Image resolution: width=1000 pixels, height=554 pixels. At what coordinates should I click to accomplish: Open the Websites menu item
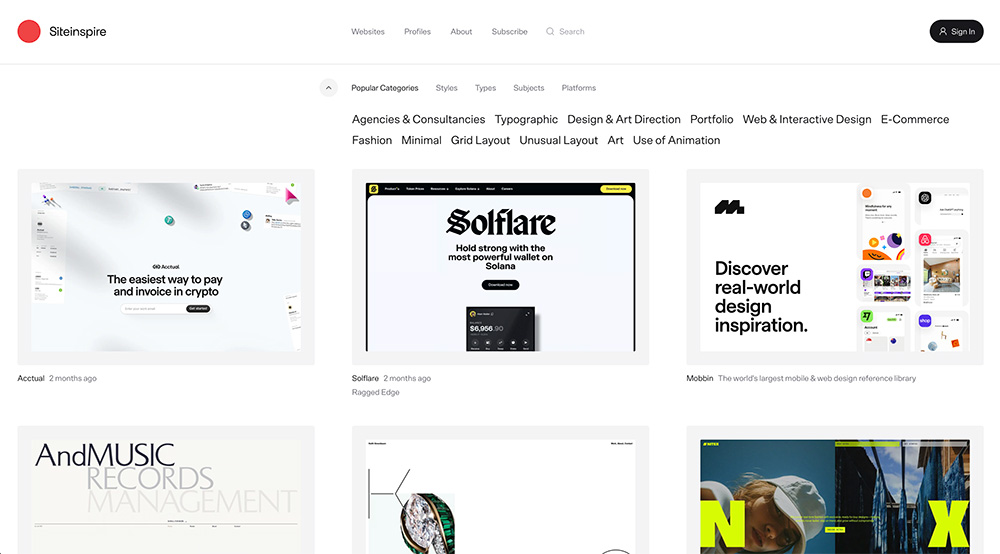click(368, 31)
